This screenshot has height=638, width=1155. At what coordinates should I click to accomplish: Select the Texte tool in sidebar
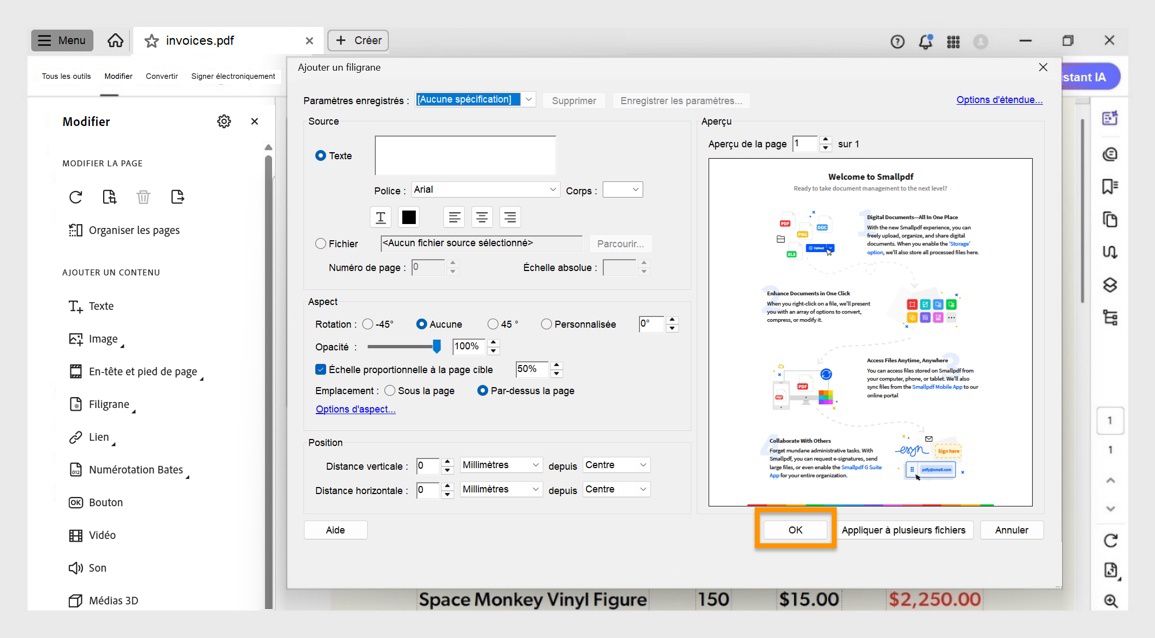pyautogui.click(x=91, y=306)
